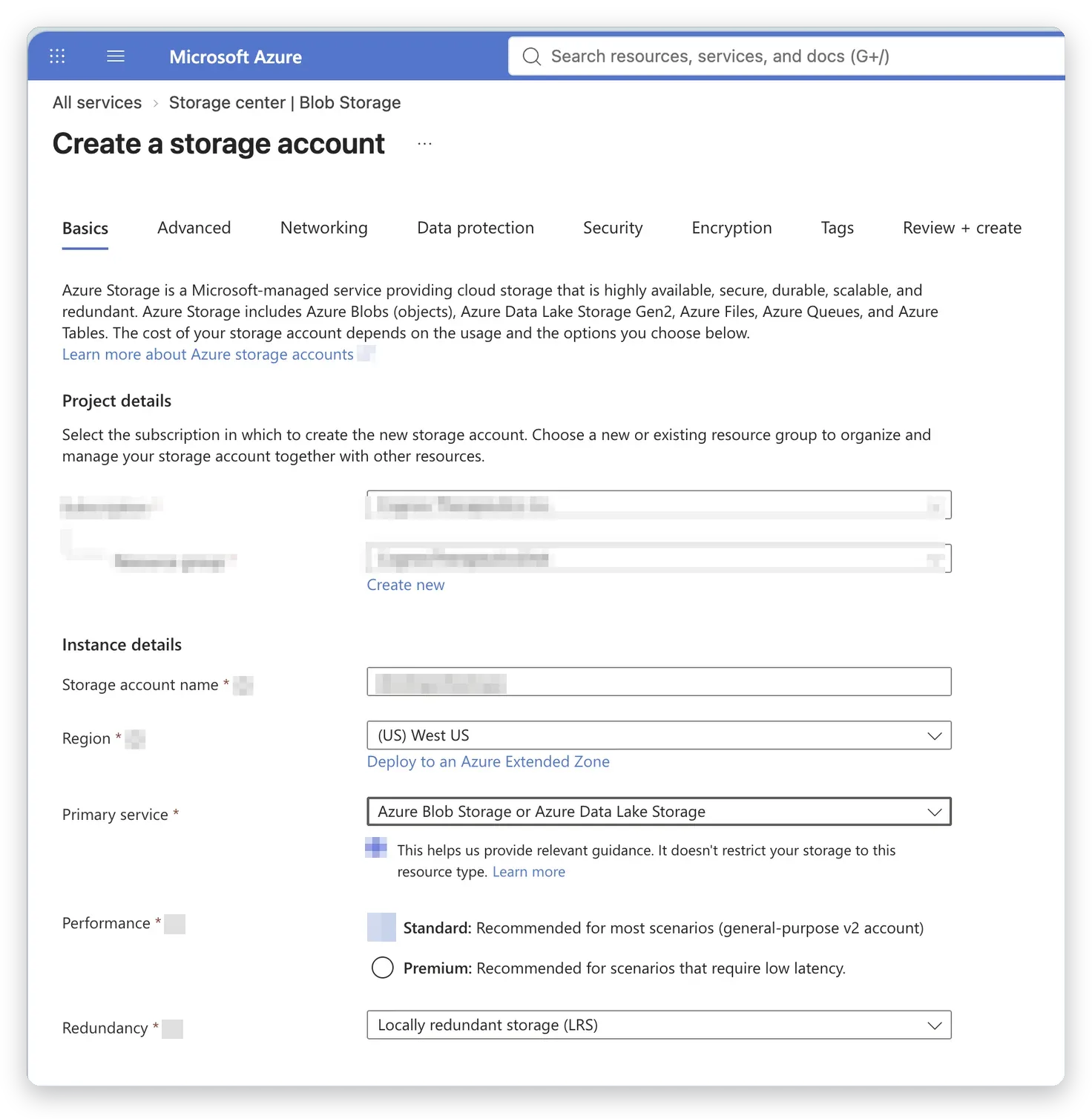Open the Primary service dropdown
1092x1119 pixels.
(659, 812)
